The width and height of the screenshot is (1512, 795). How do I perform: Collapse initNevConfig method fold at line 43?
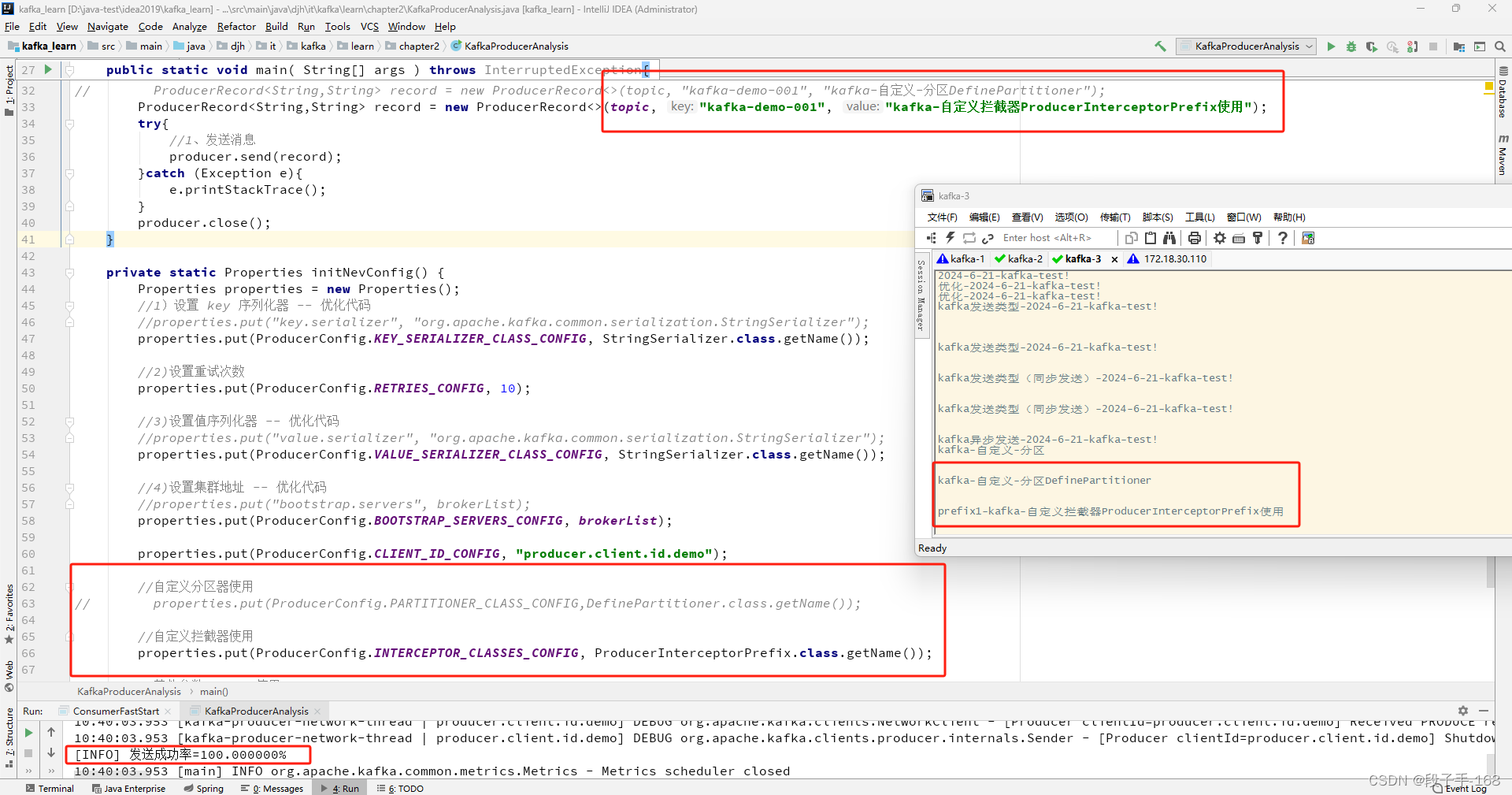69,273
